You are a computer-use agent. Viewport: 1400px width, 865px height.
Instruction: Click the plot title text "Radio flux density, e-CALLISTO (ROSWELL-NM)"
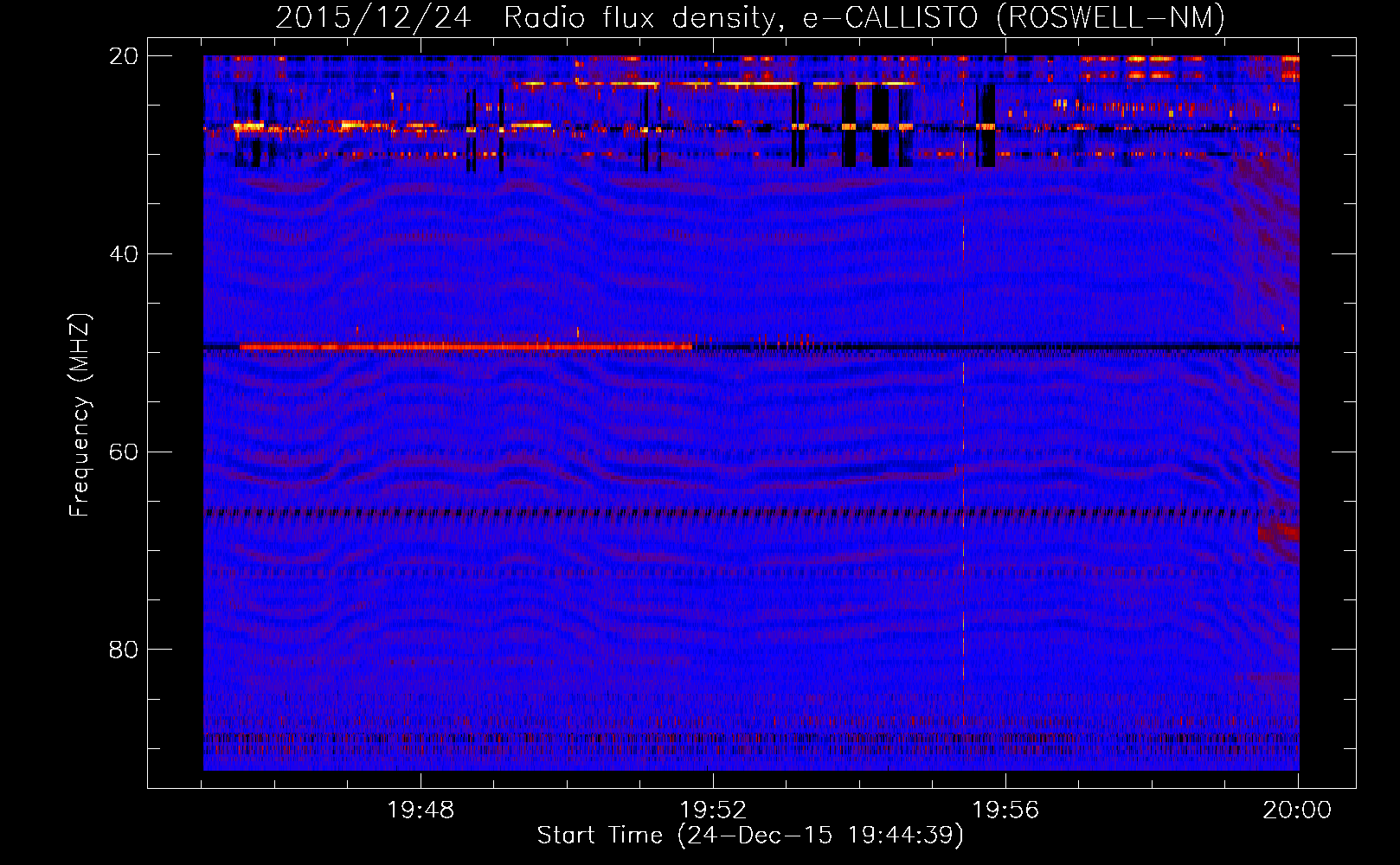tap(864, 17)
